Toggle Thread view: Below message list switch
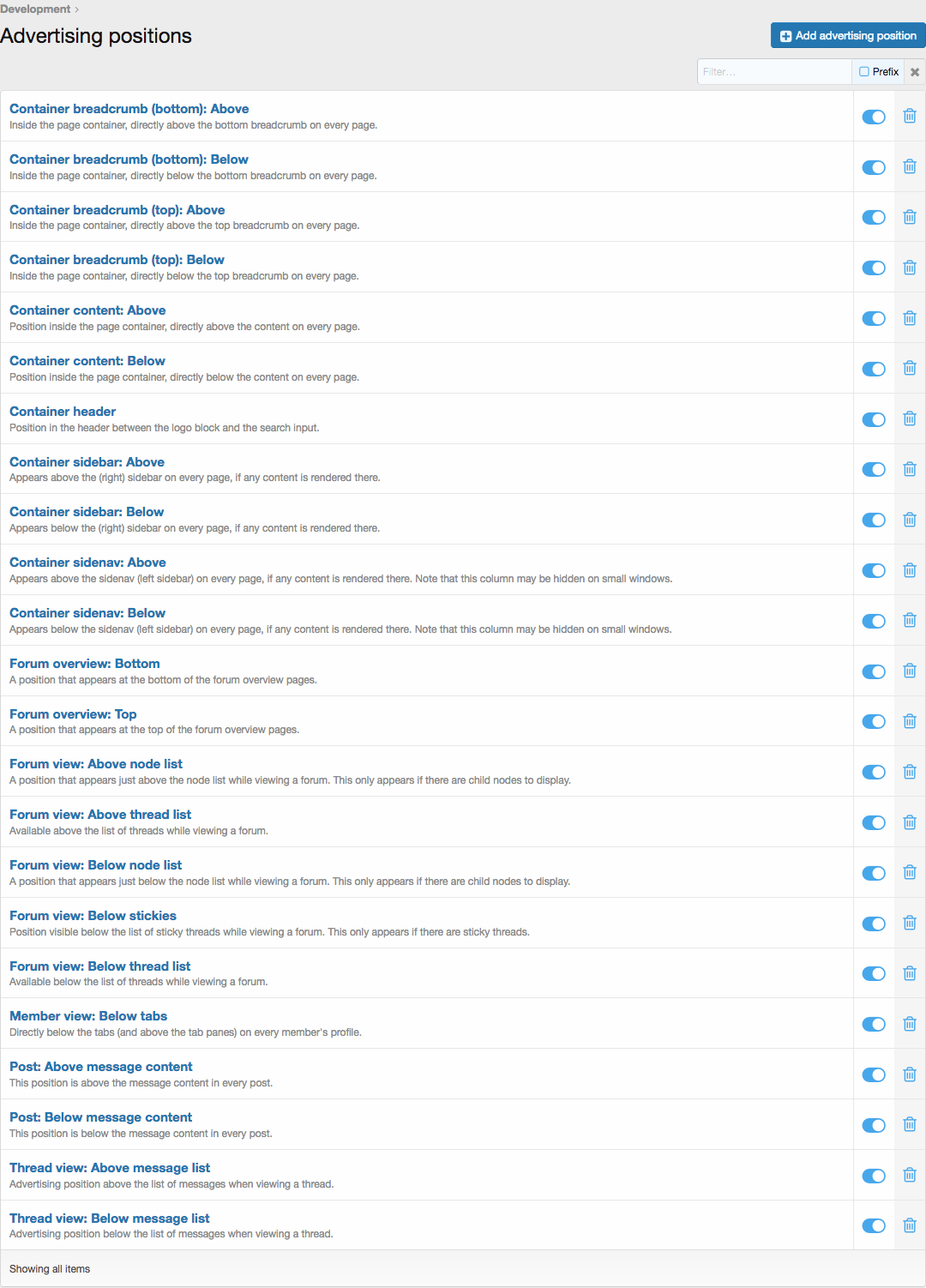Image resolution: width=926 pixels, height=1288 pixels. click(874, 1226)
